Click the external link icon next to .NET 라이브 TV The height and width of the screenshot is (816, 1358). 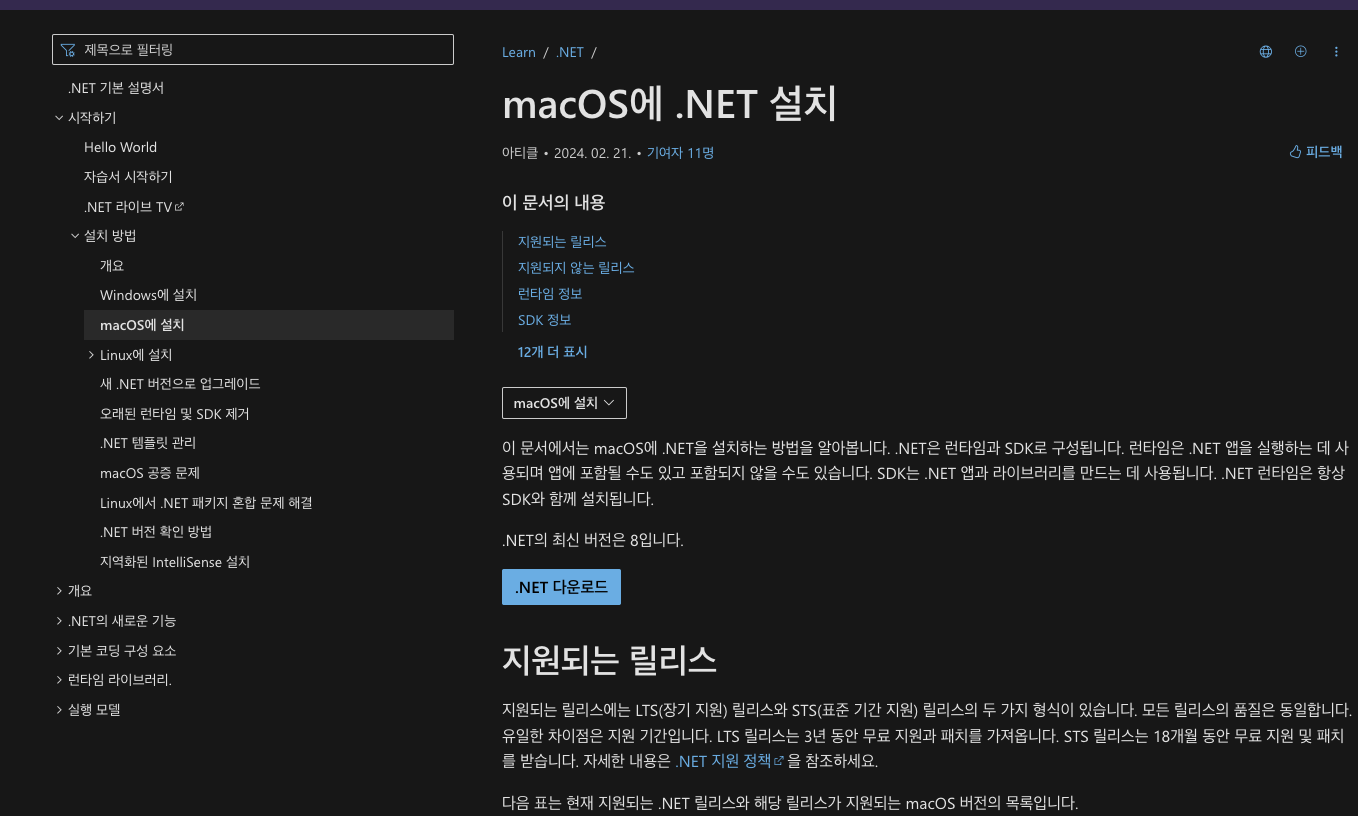180,206
